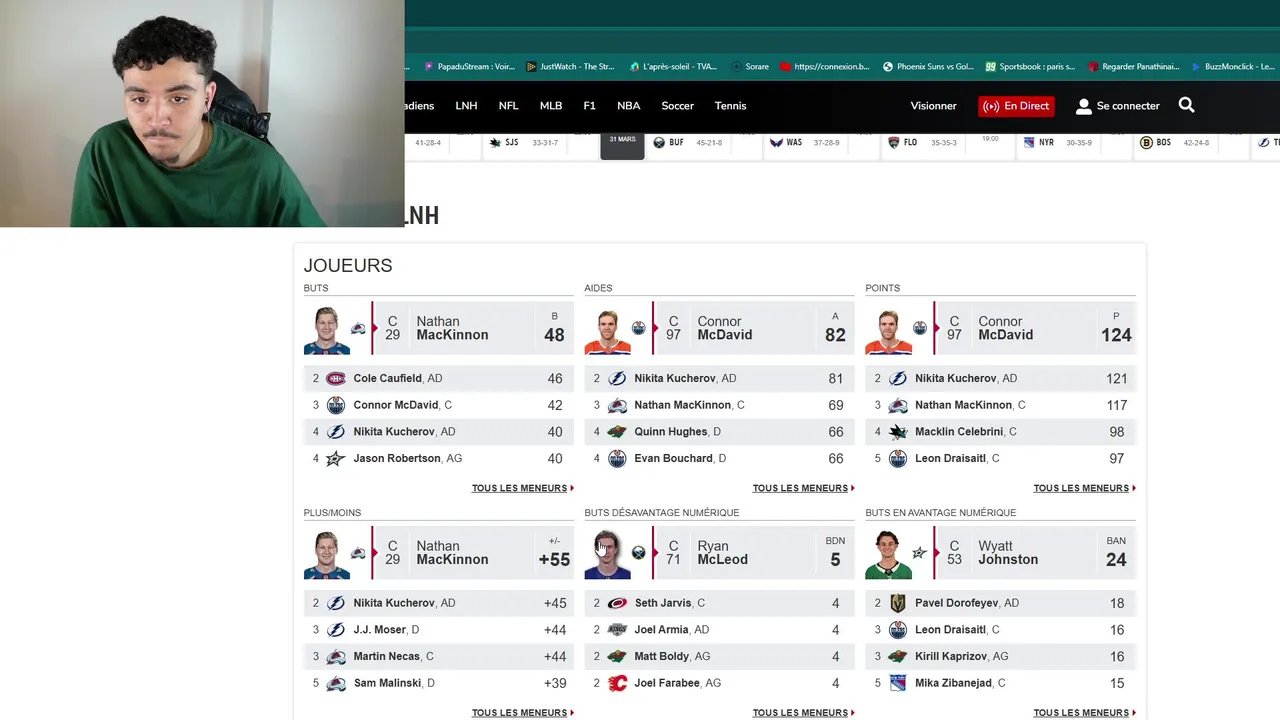Click Connor McDavid photo in Aides
Screen dimensions: 1280x720
click(607, 330)
